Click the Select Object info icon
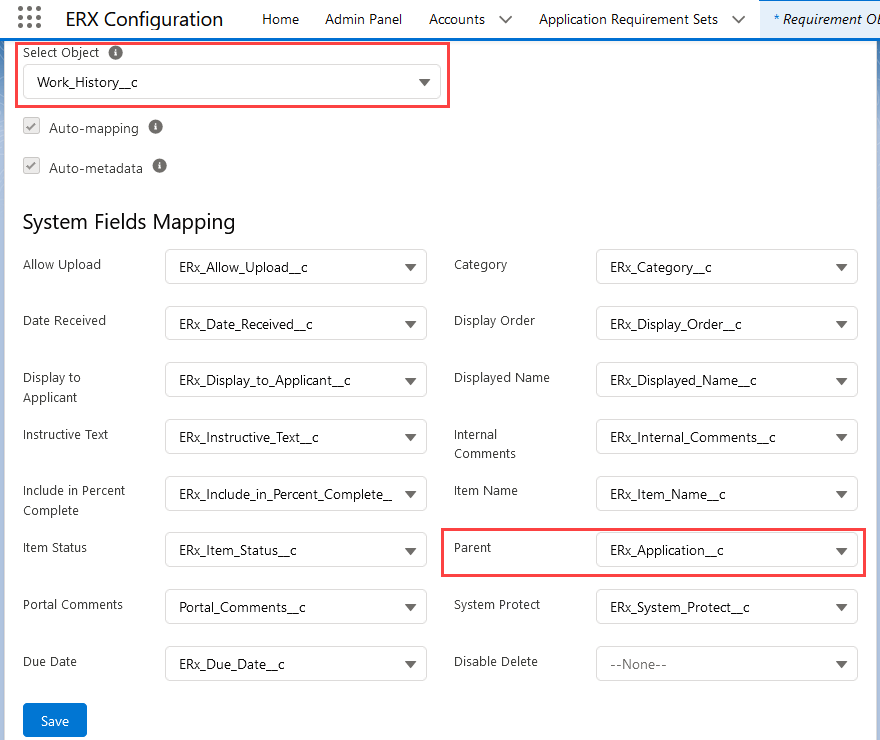 [x=115, y=53]
